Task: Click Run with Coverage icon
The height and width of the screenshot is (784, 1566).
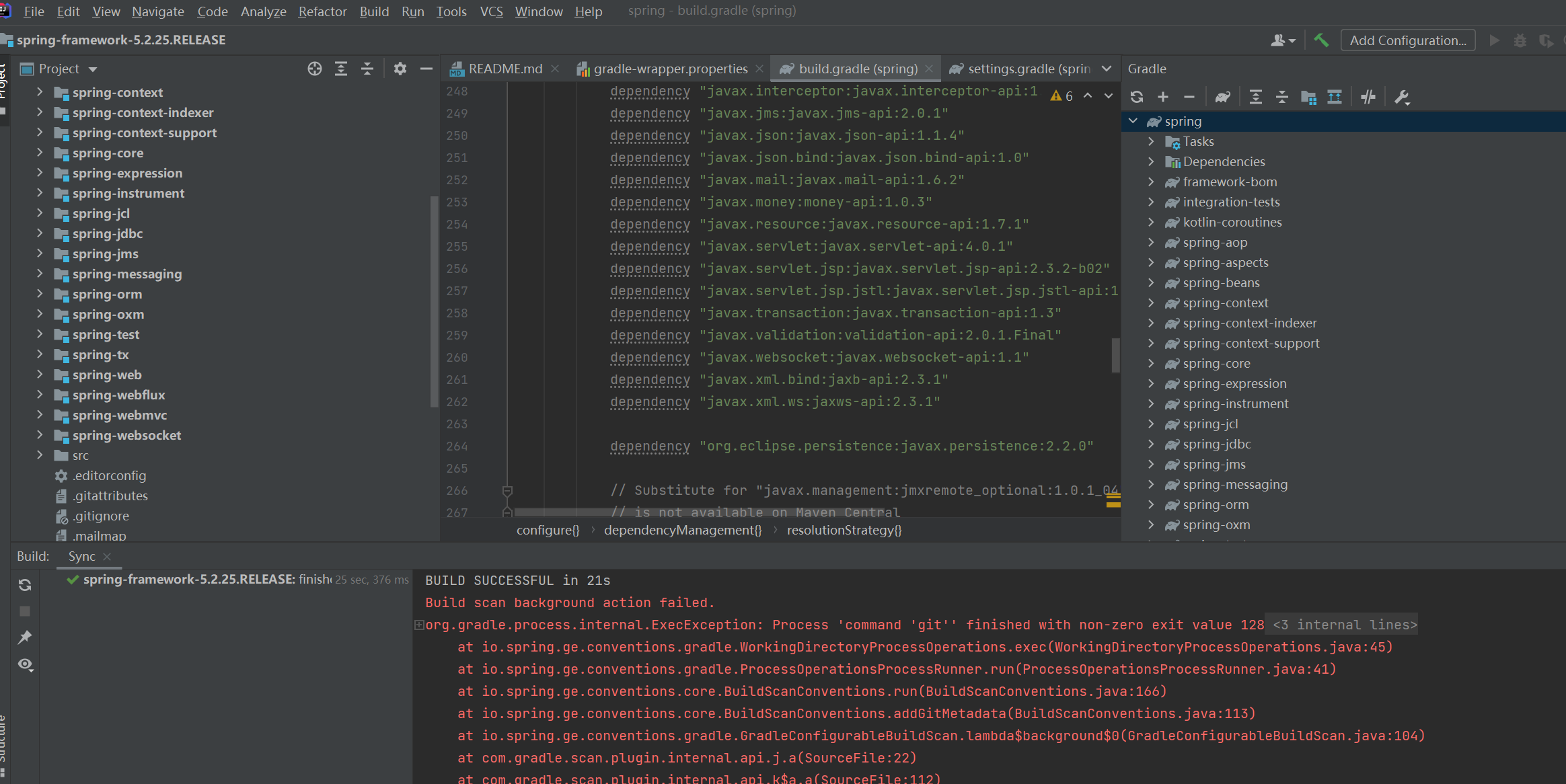Action: [1546, 40]
